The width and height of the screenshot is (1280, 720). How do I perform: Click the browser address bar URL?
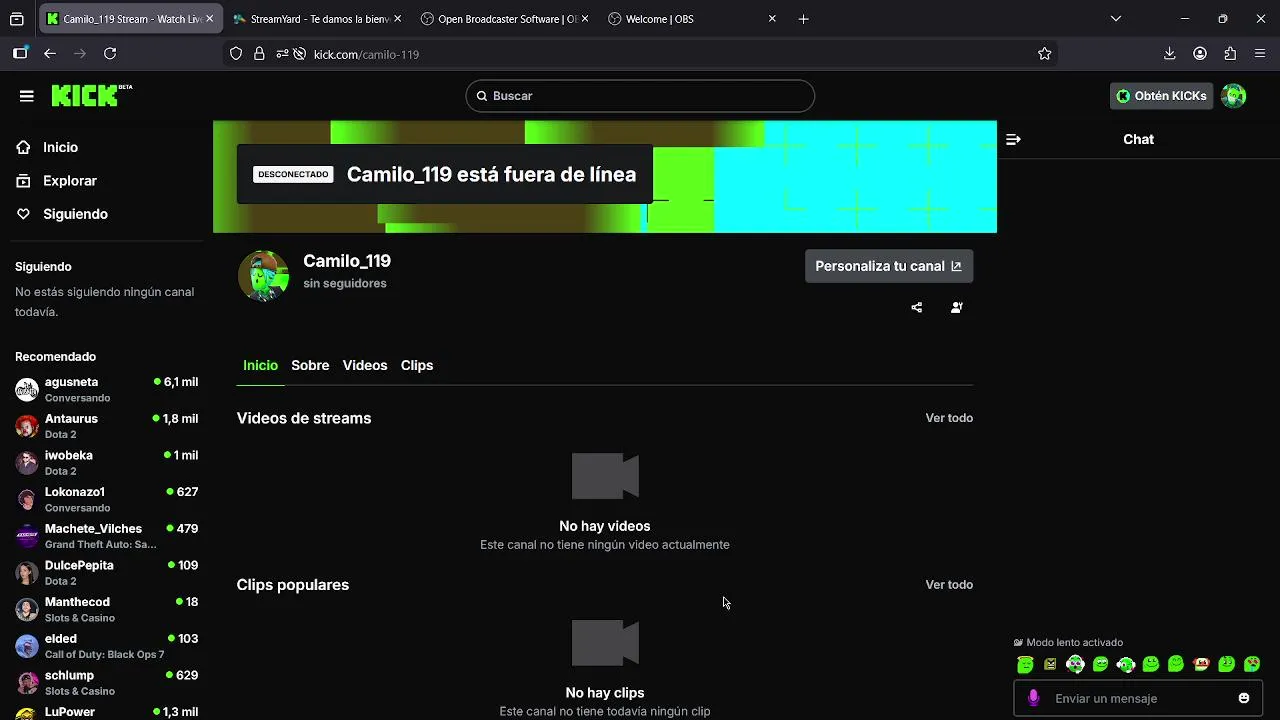[x=366, y=54]
